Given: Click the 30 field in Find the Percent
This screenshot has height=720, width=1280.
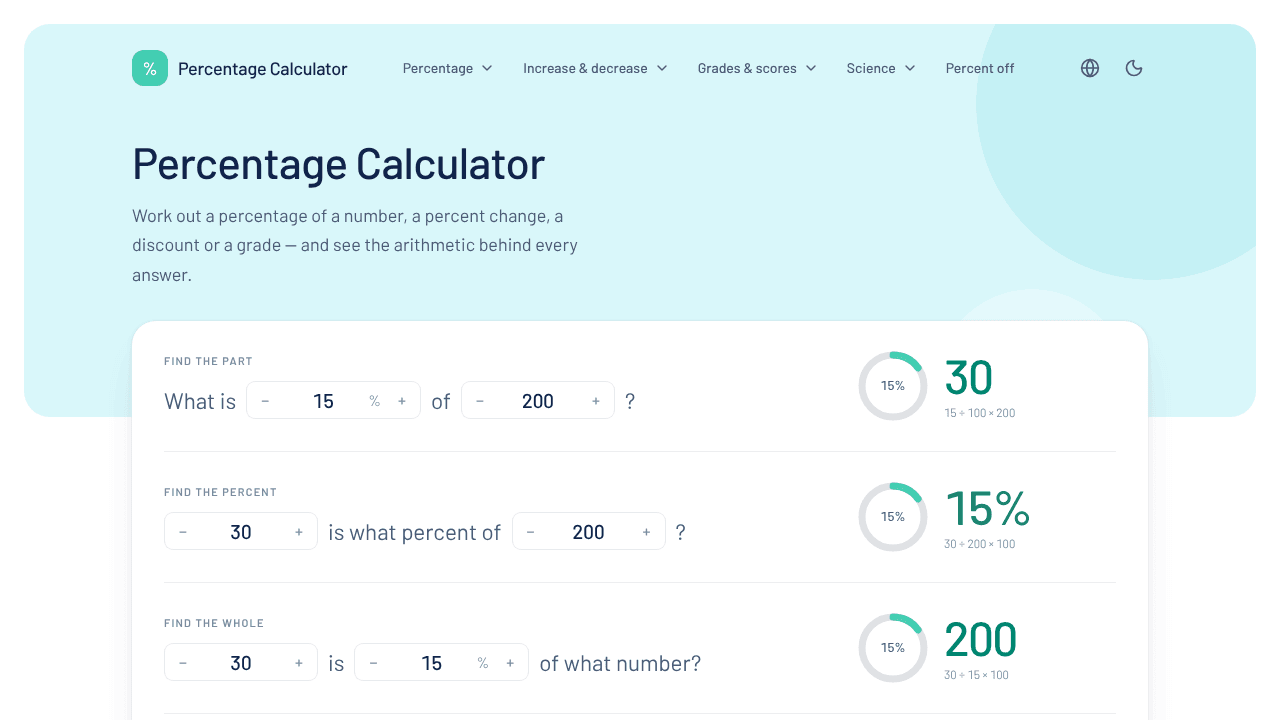Looking at the screenshot, I should click(241, 532).
